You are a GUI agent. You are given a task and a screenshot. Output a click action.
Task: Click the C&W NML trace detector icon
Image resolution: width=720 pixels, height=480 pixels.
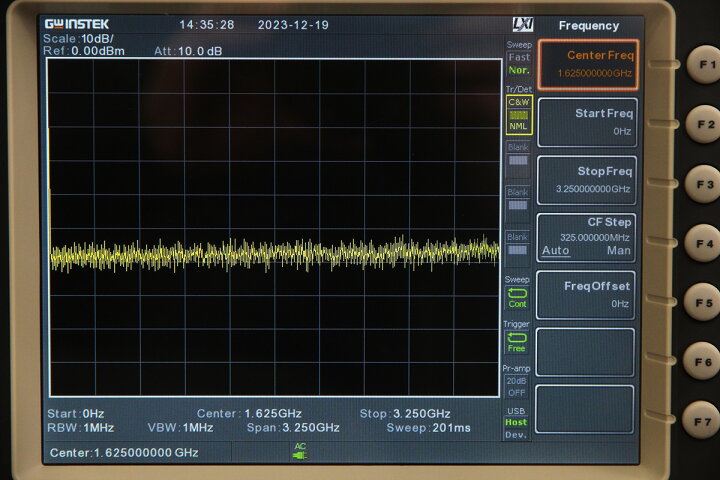pos(519,114)
